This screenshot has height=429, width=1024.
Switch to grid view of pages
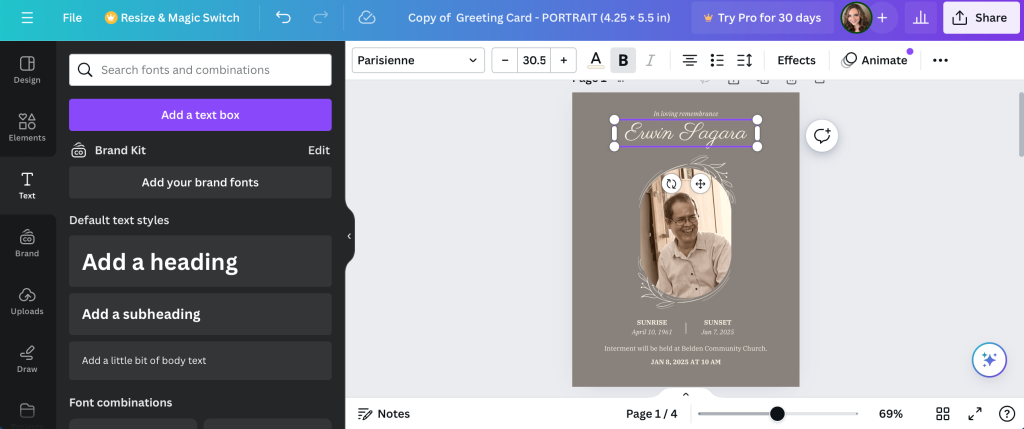tap(942, 413)
